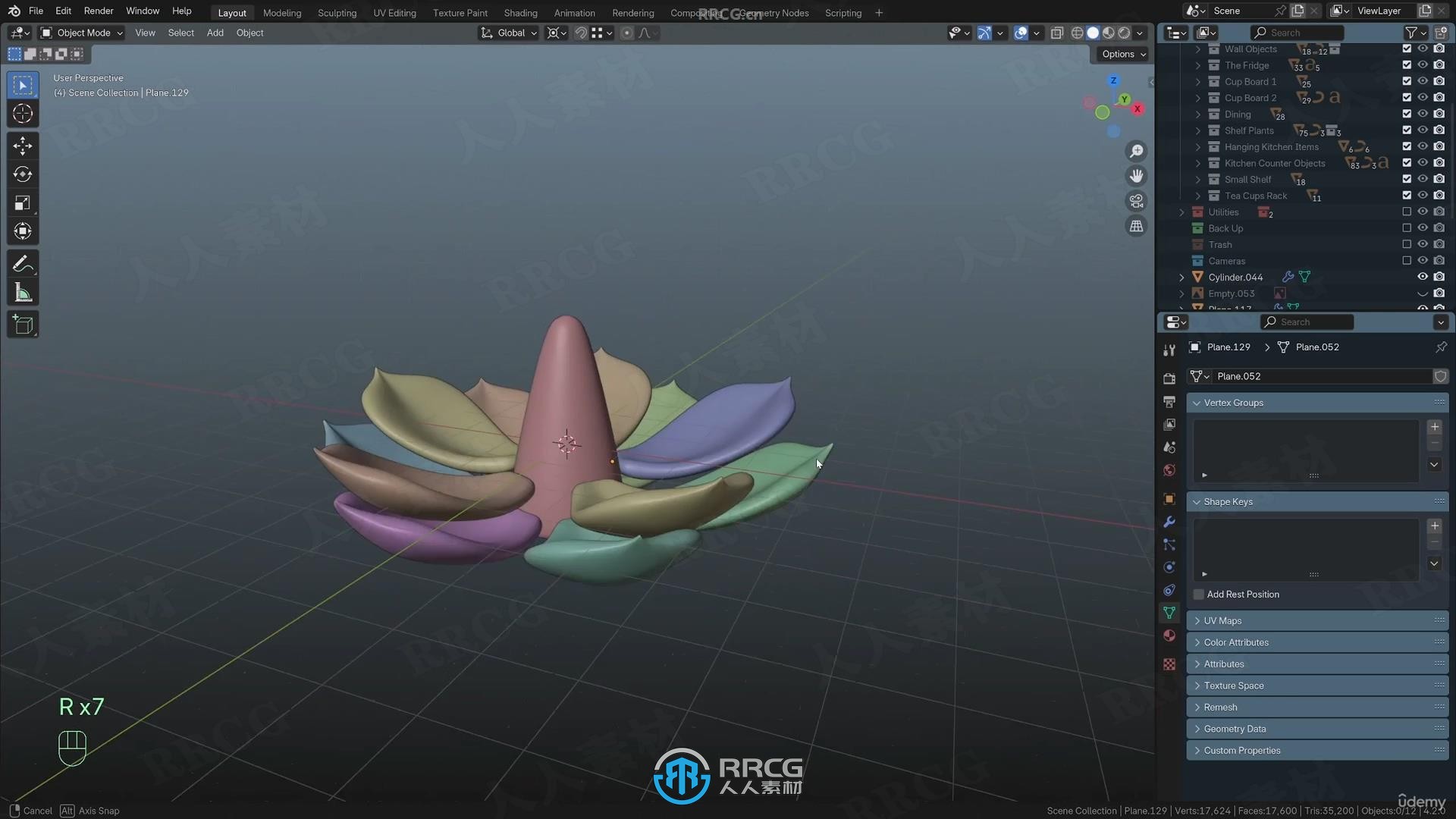The image size is (1456, 819).
Task: Open the Animation workspace tab
Action: (x=574, y=12)
